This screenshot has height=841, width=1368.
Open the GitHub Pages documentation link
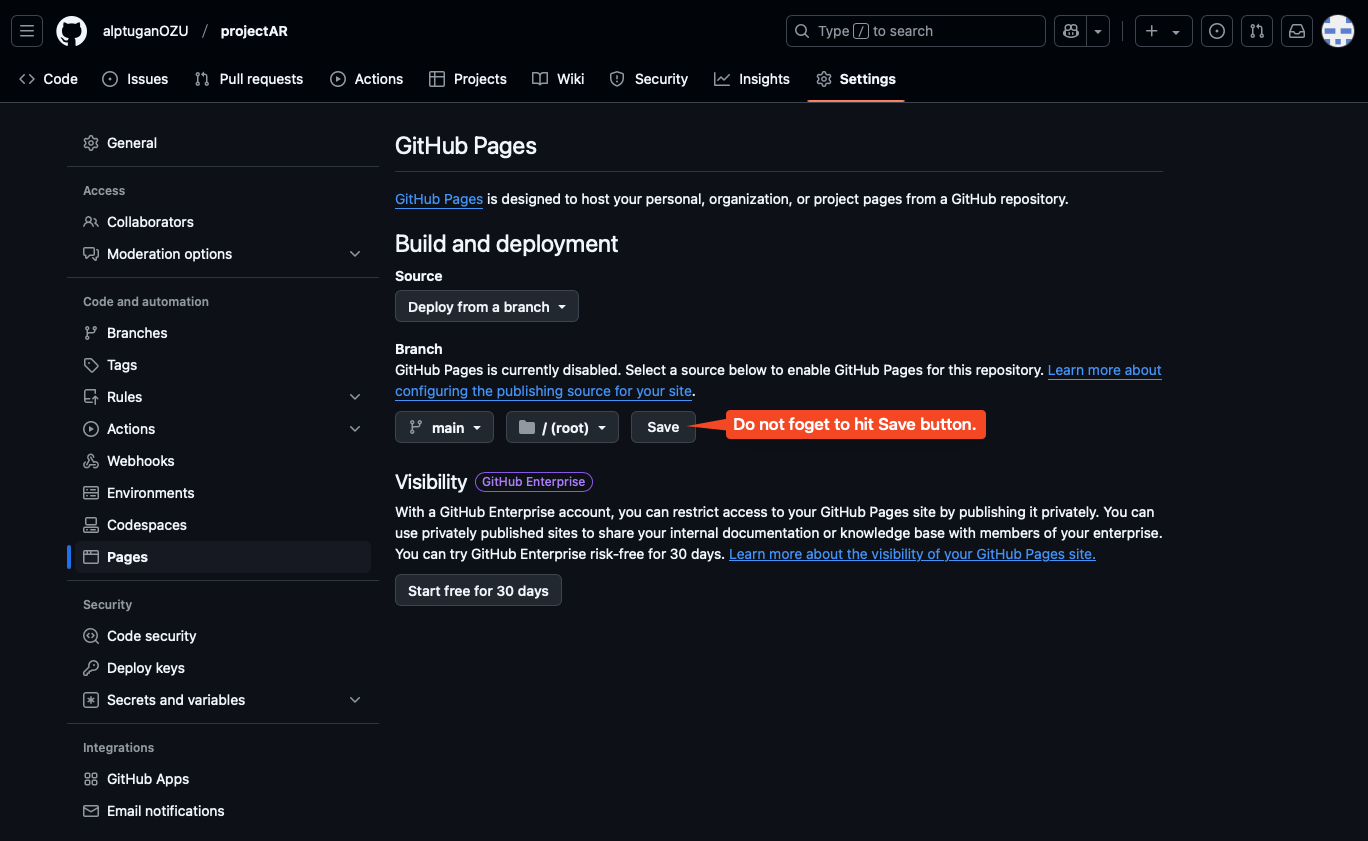tap(439, 199)
